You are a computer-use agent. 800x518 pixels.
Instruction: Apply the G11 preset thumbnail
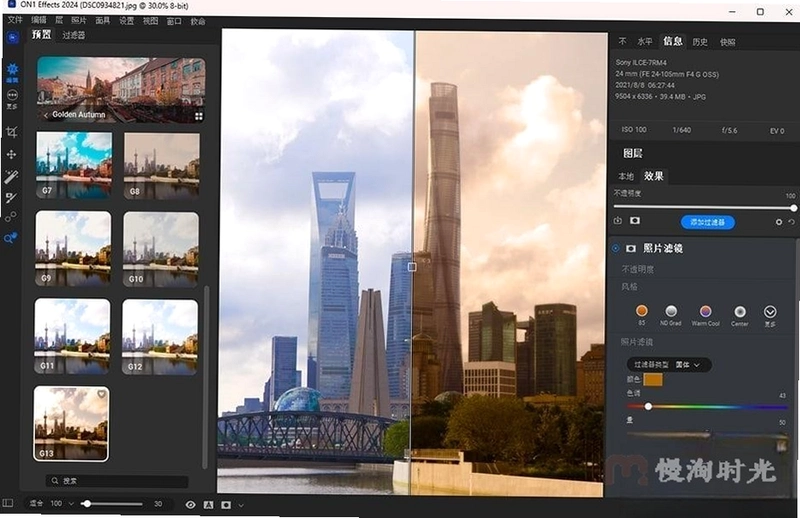72,336
